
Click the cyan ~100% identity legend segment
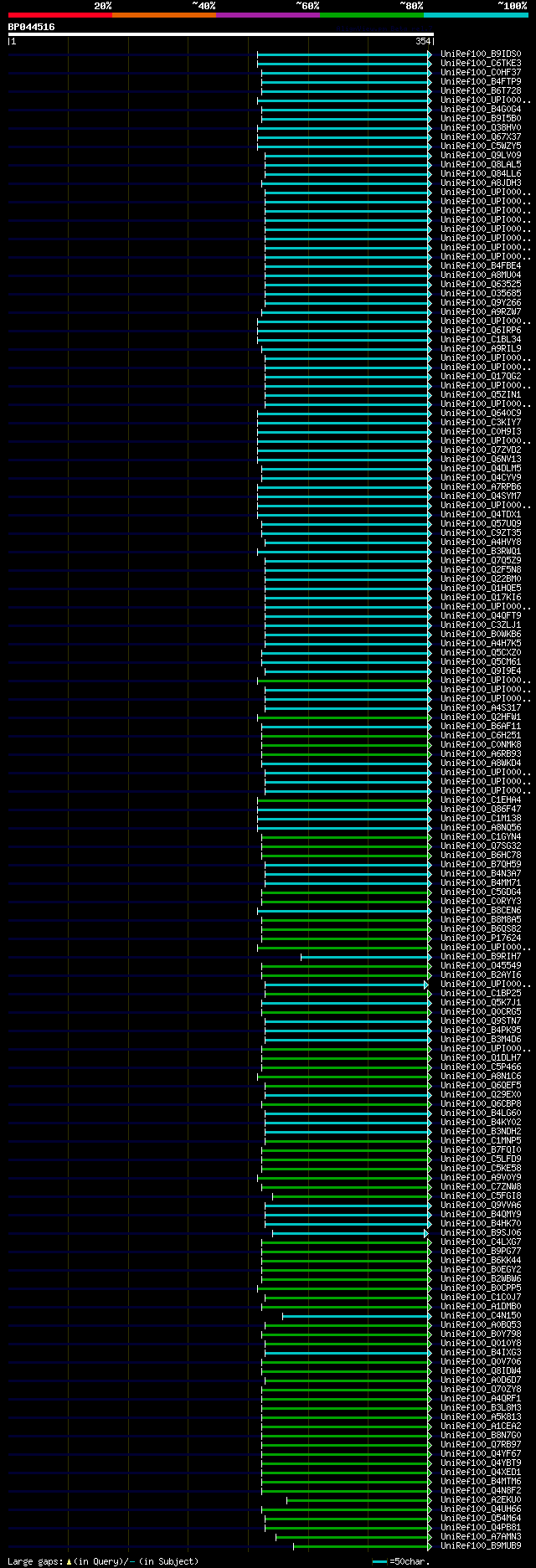(x=476, y=15)
